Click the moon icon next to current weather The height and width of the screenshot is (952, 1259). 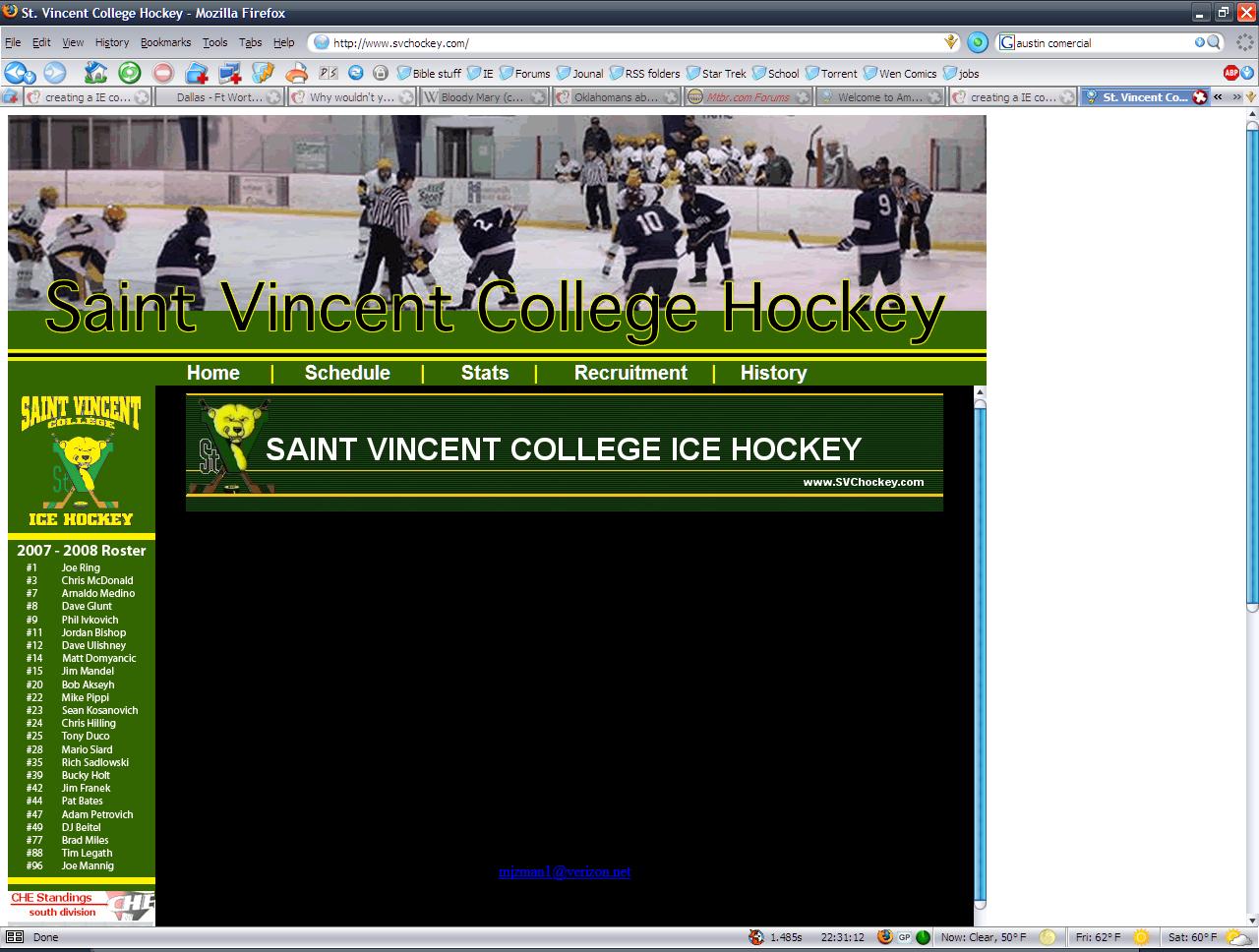1047,937
